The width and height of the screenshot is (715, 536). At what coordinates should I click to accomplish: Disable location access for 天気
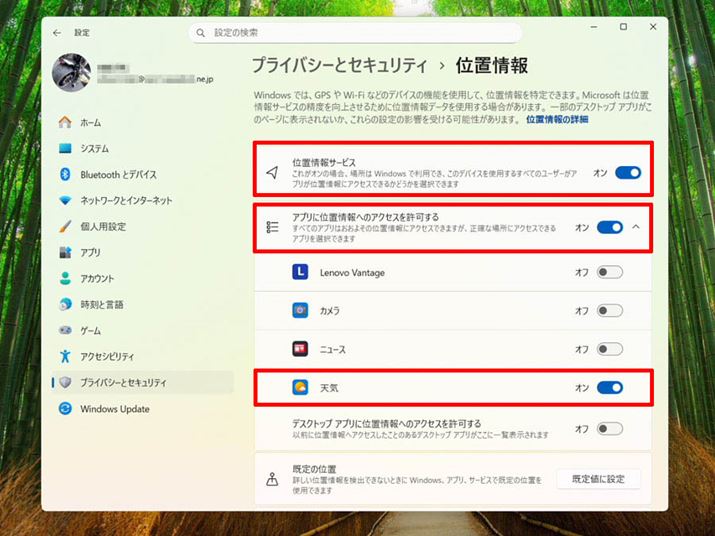click(x=609, y=387)
